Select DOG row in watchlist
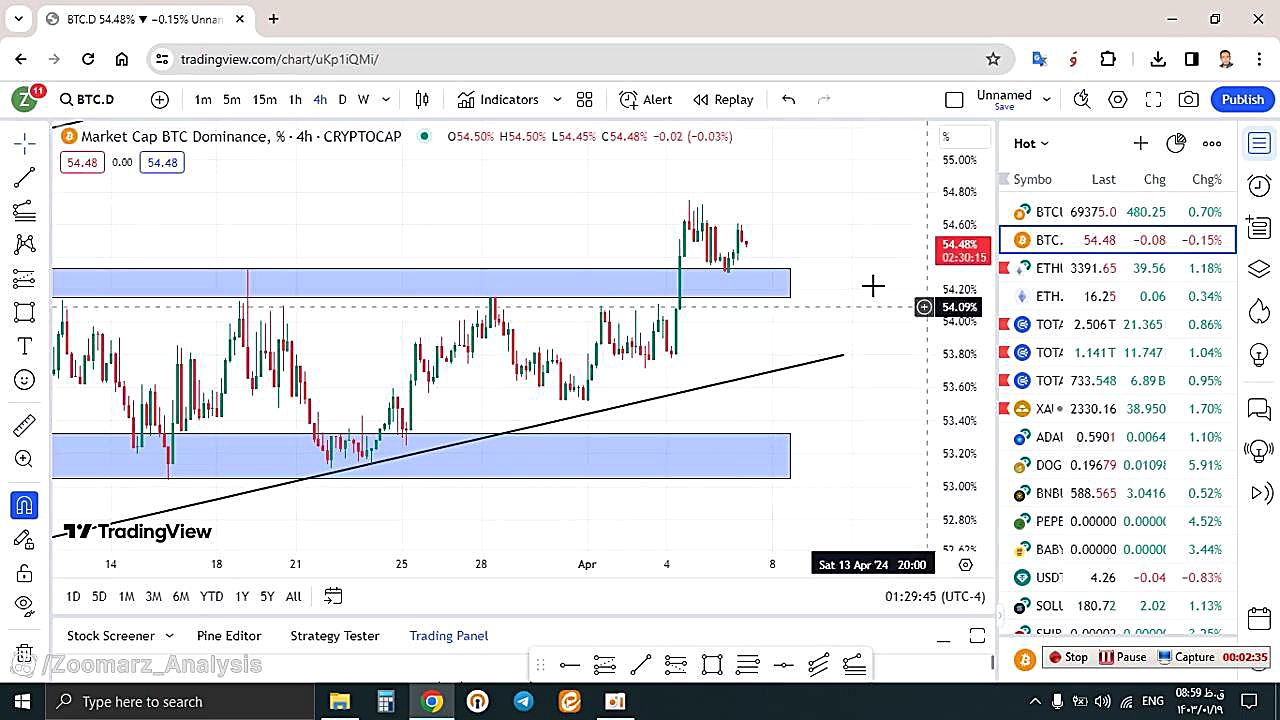 coord(1118,465)
